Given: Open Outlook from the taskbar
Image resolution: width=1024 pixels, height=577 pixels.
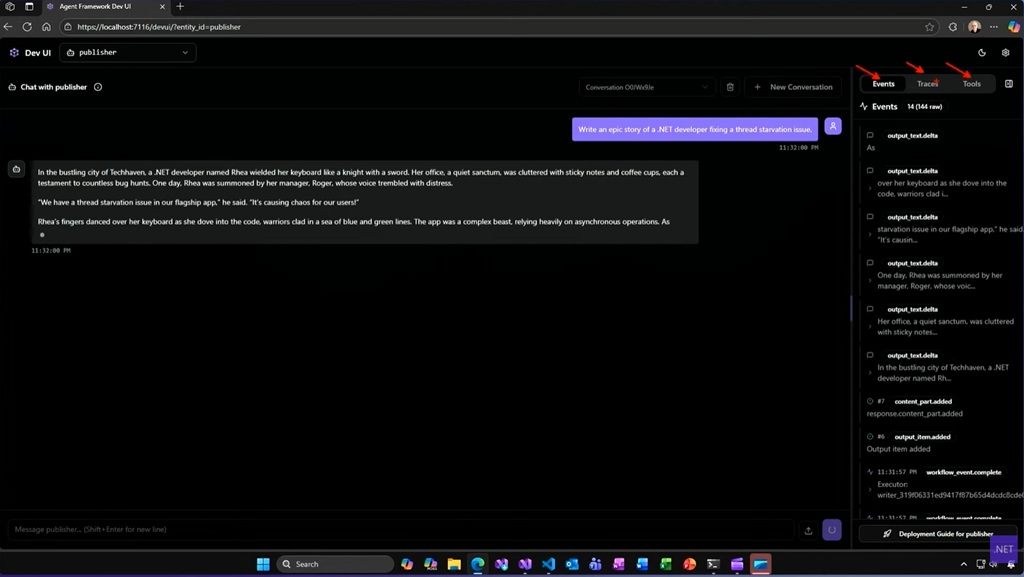Looking at the screenshot, I should pos(572,564).
